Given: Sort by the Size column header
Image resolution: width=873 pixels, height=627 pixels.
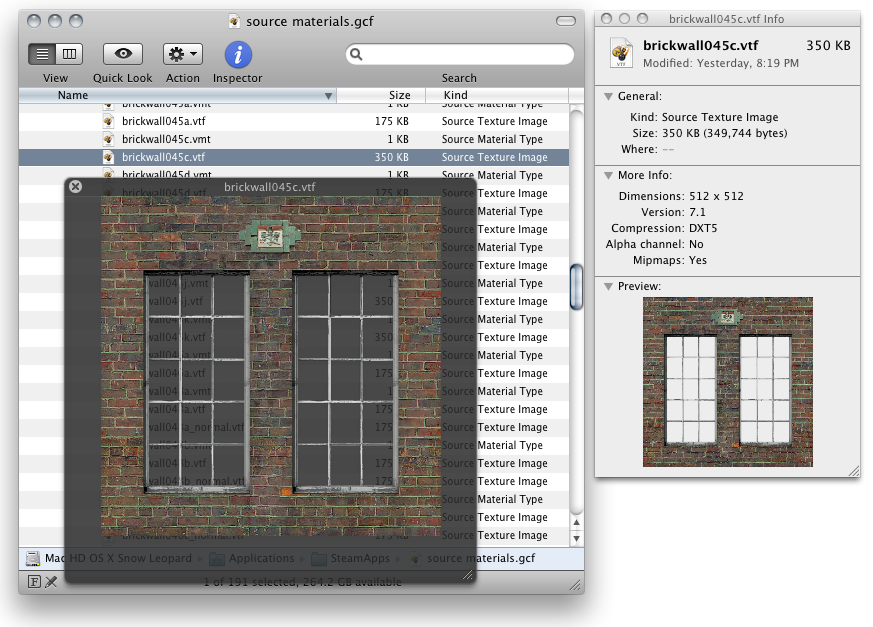Looking at the screenshot, I should click(381, 95).
